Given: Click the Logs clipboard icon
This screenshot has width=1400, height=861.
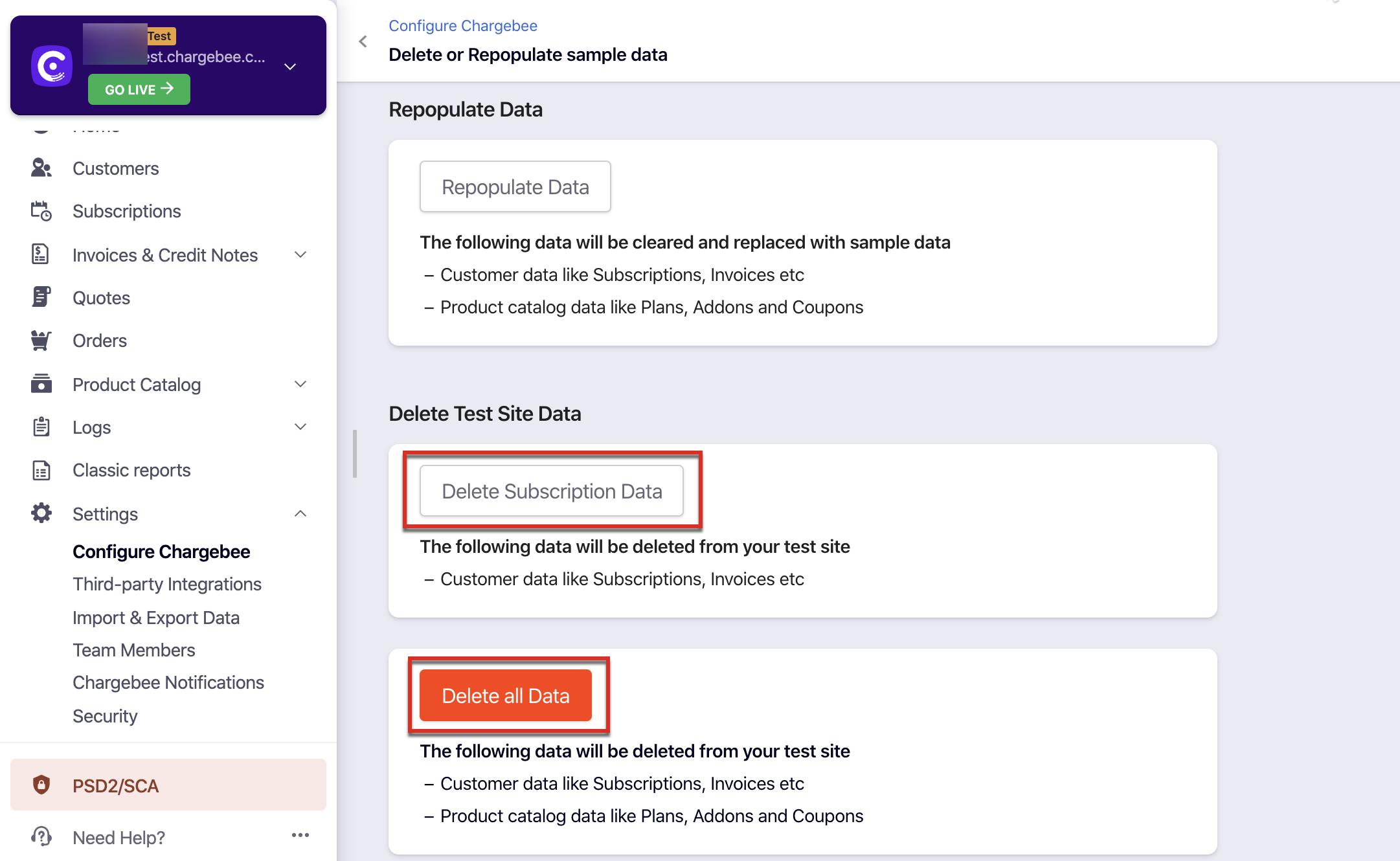Looking at the screenshot, I should click(41, 427).
